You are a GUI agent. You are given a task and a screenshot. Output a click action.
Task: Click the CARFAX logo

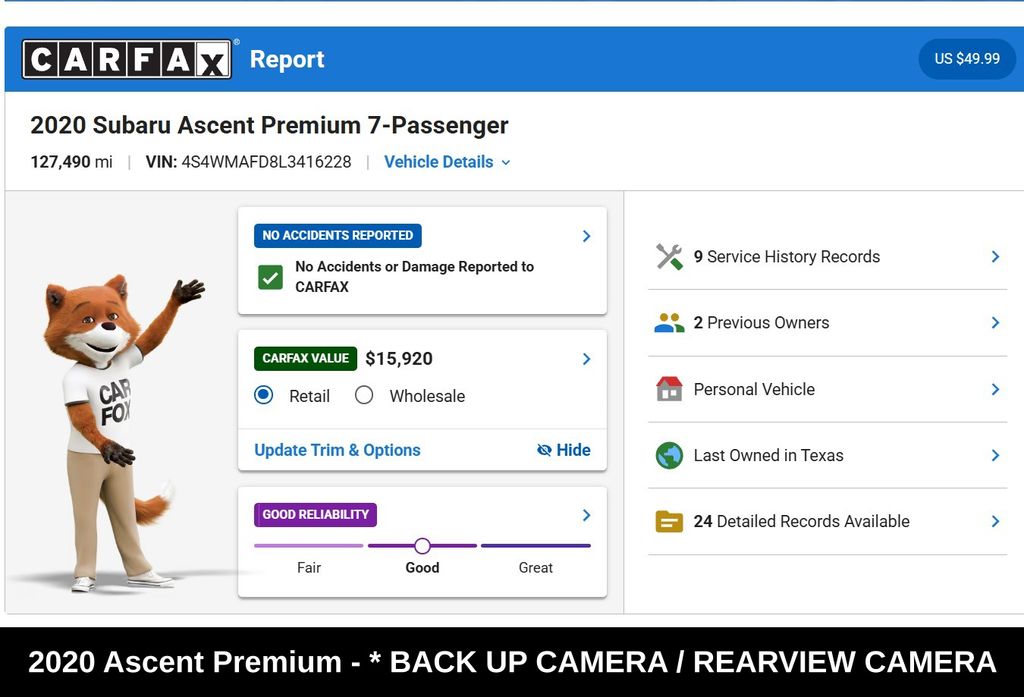point(127,59)
